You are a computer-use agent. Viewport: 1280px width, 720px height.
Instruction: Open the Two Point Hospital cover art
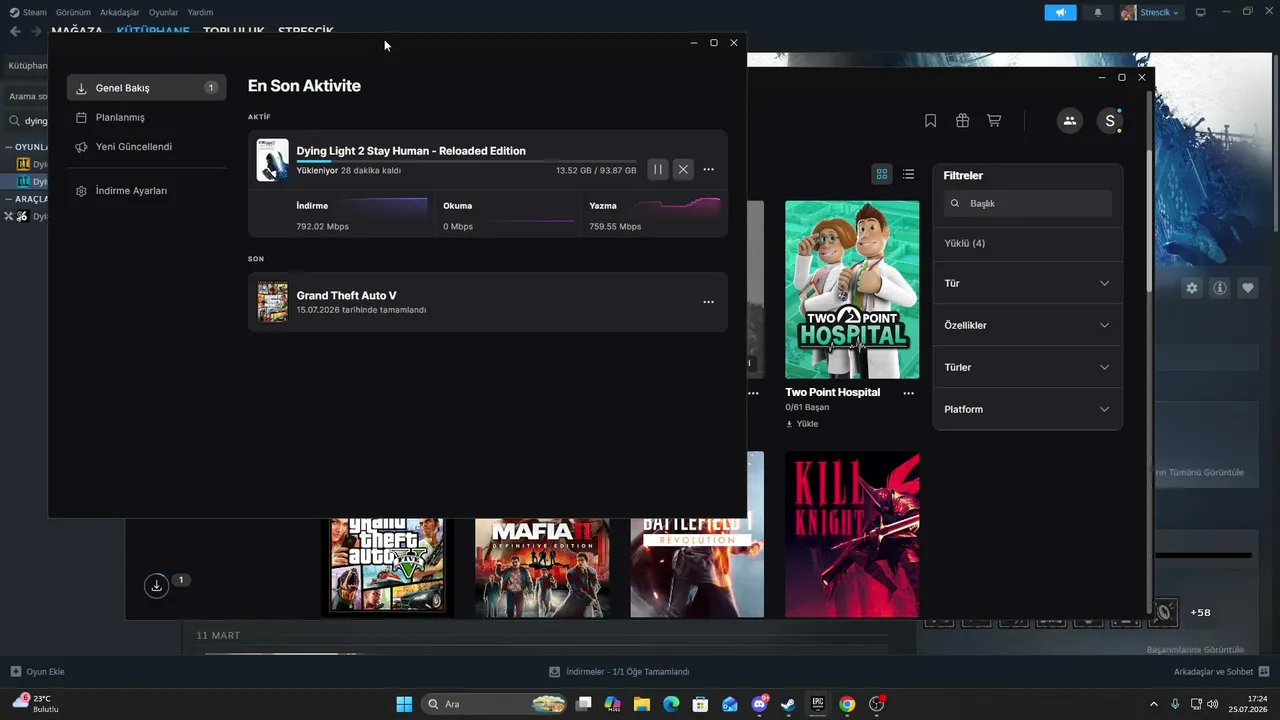[x=852, y=290]
